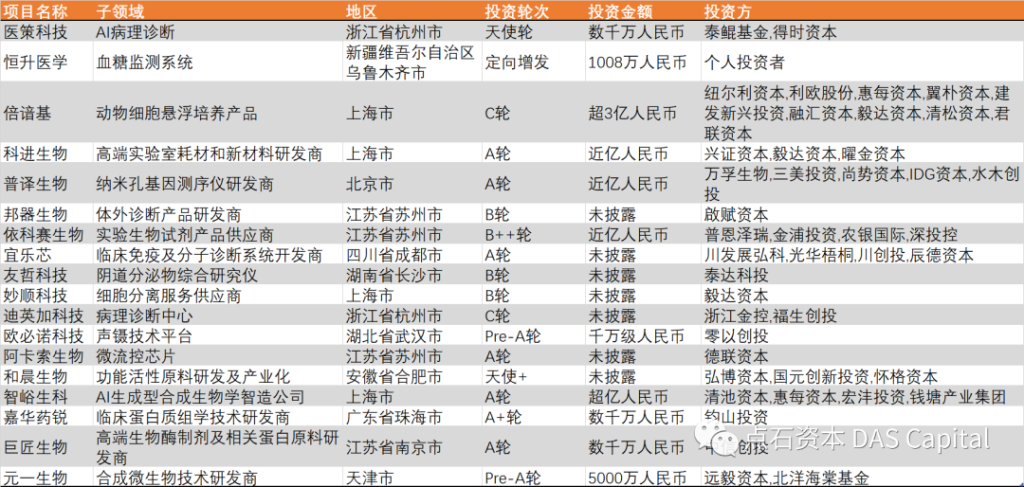Image resolution: width=1024 pixels, height=487 pixels.
Task: Select the 微流控芯片 cell
Action: point(219,355)
